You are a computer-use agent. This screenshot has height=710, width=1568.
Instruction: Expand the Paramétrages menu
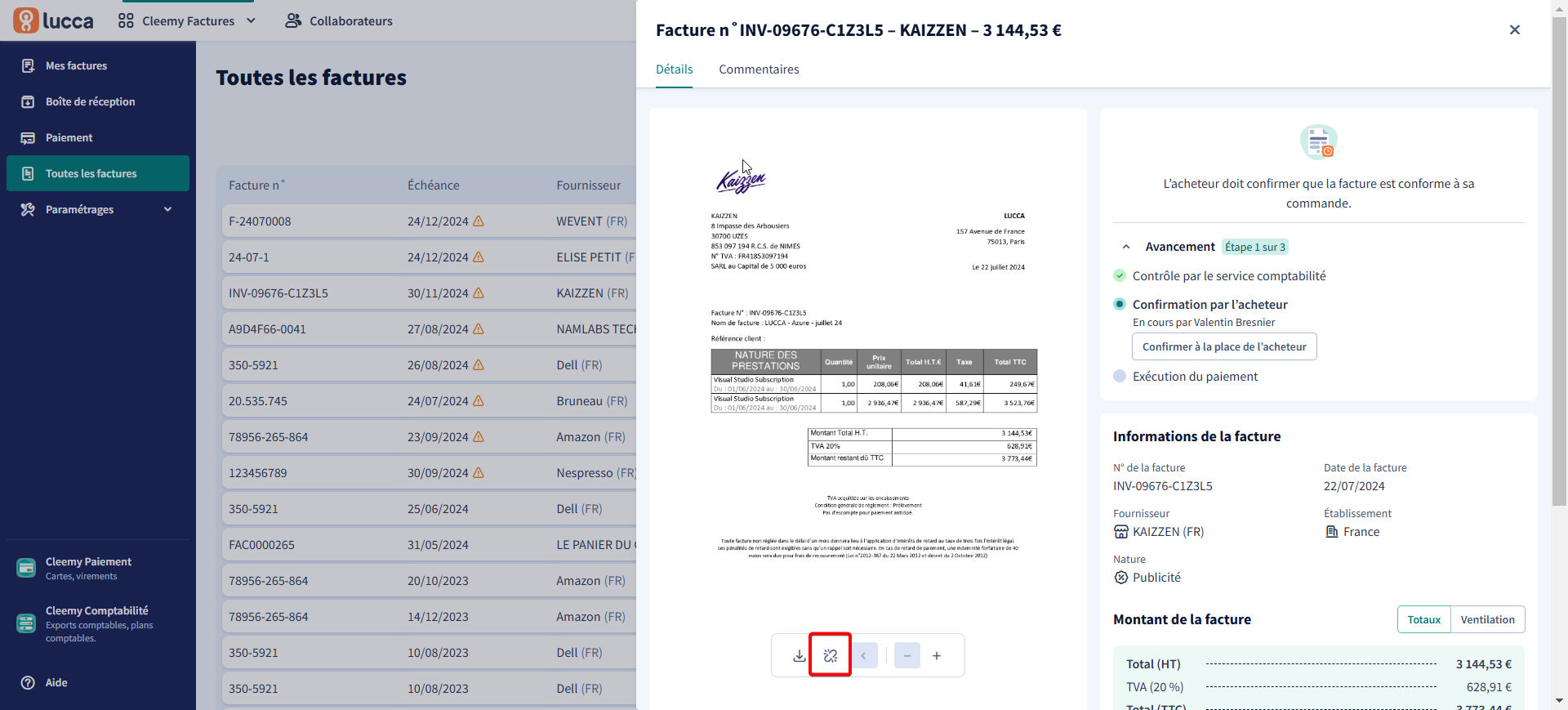coord(98,209)
